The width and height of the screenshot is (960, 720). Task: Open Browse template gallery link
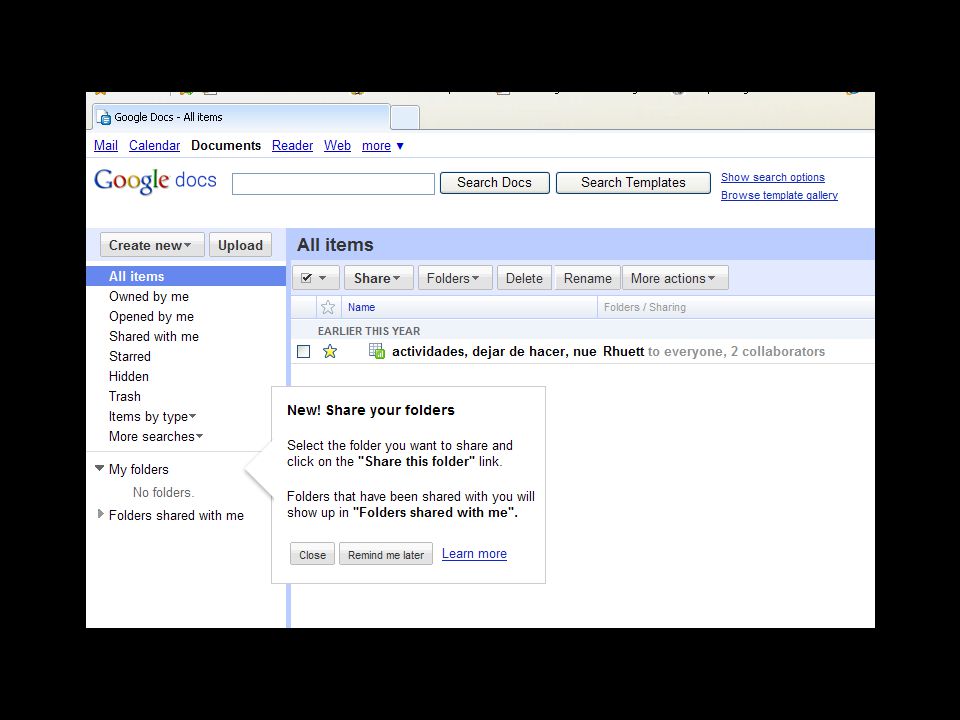tap(779, 195)
